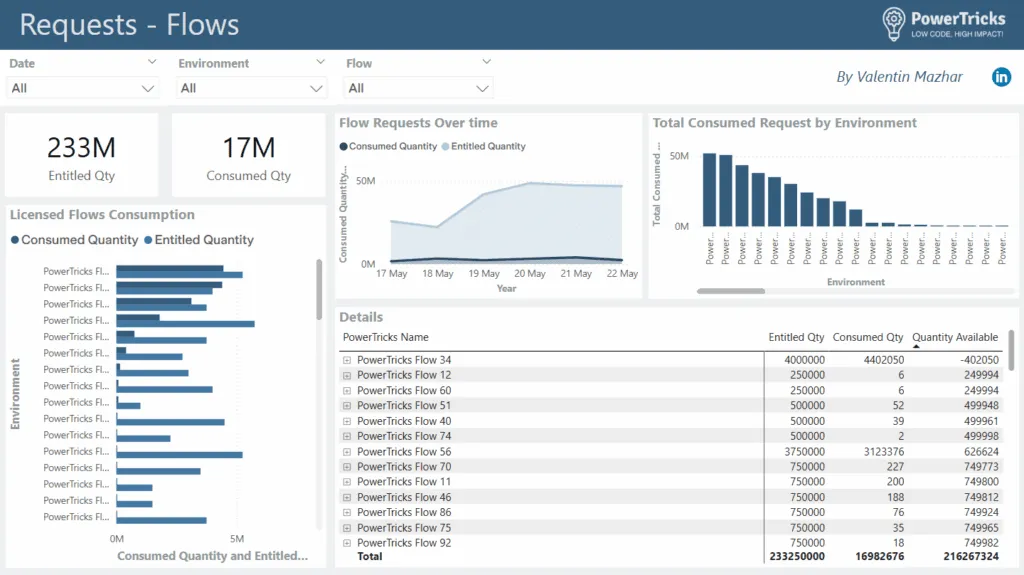
Task: Click Entitled Quantity legend in Licensed Flows
Action: [x=199, y=240]
